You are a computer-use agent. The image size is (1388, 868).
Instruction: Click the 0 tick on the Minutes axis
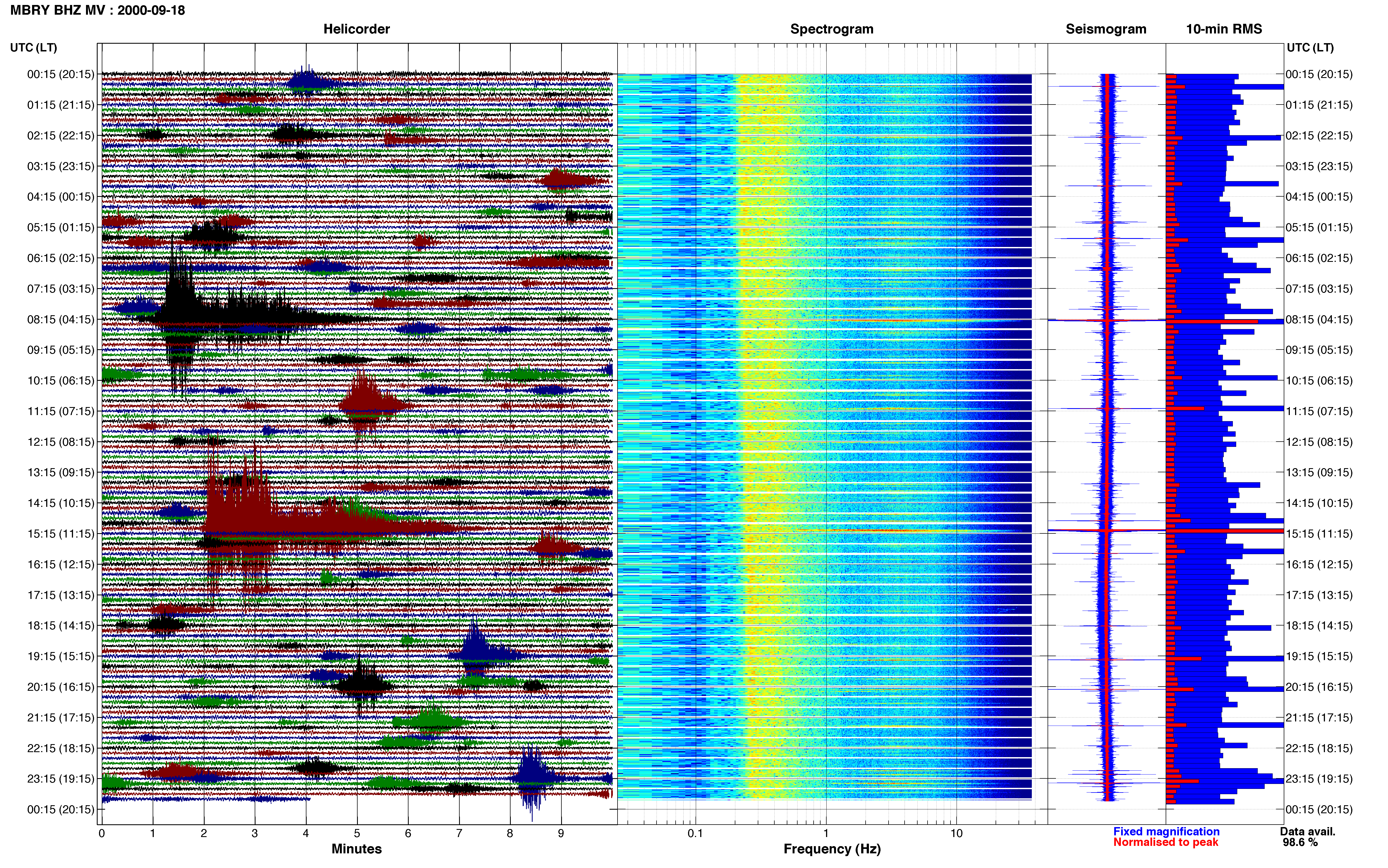[x=101, y=833]
